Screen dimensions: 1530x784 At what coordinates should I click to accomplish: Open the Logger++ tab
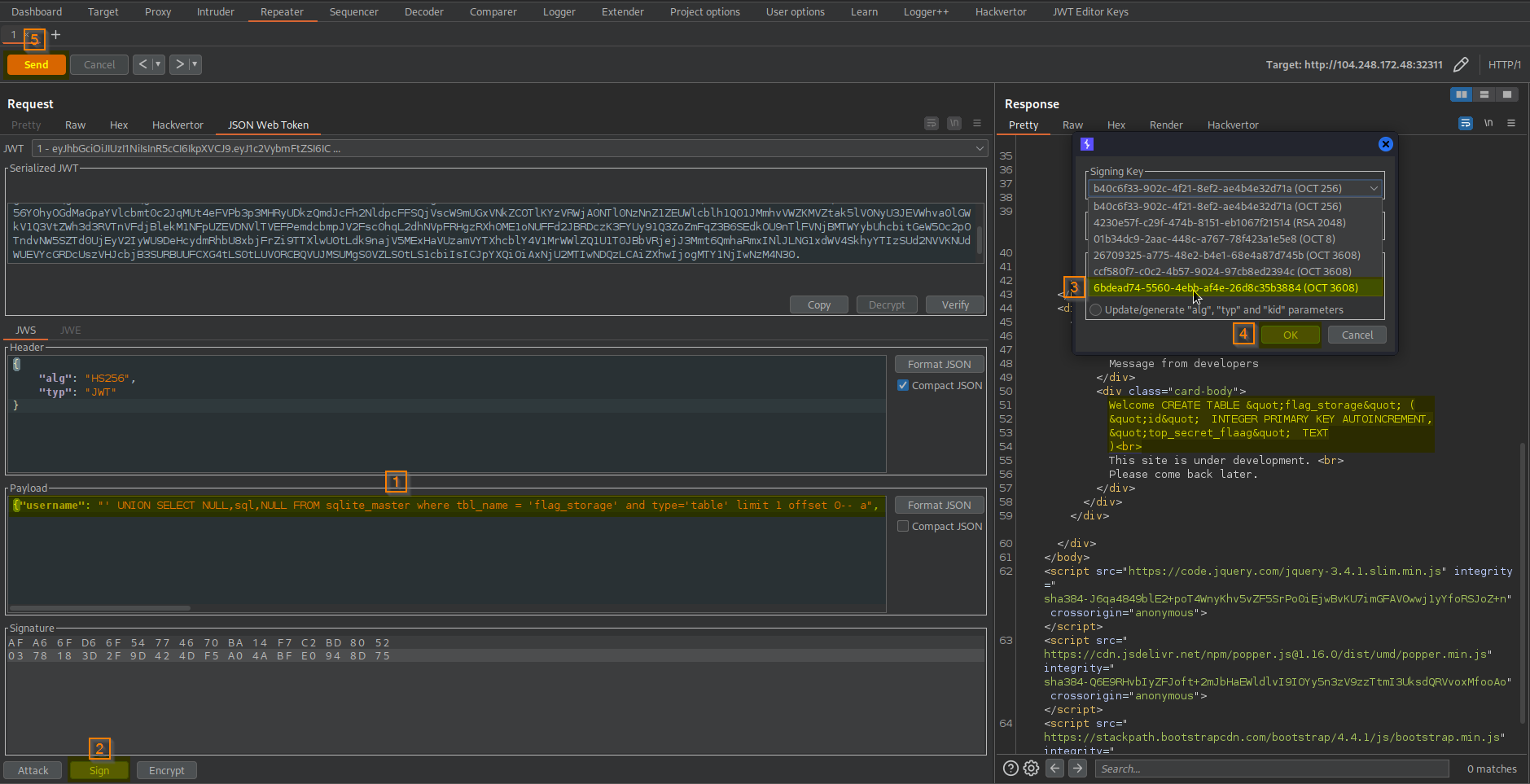tap(926, 11)
